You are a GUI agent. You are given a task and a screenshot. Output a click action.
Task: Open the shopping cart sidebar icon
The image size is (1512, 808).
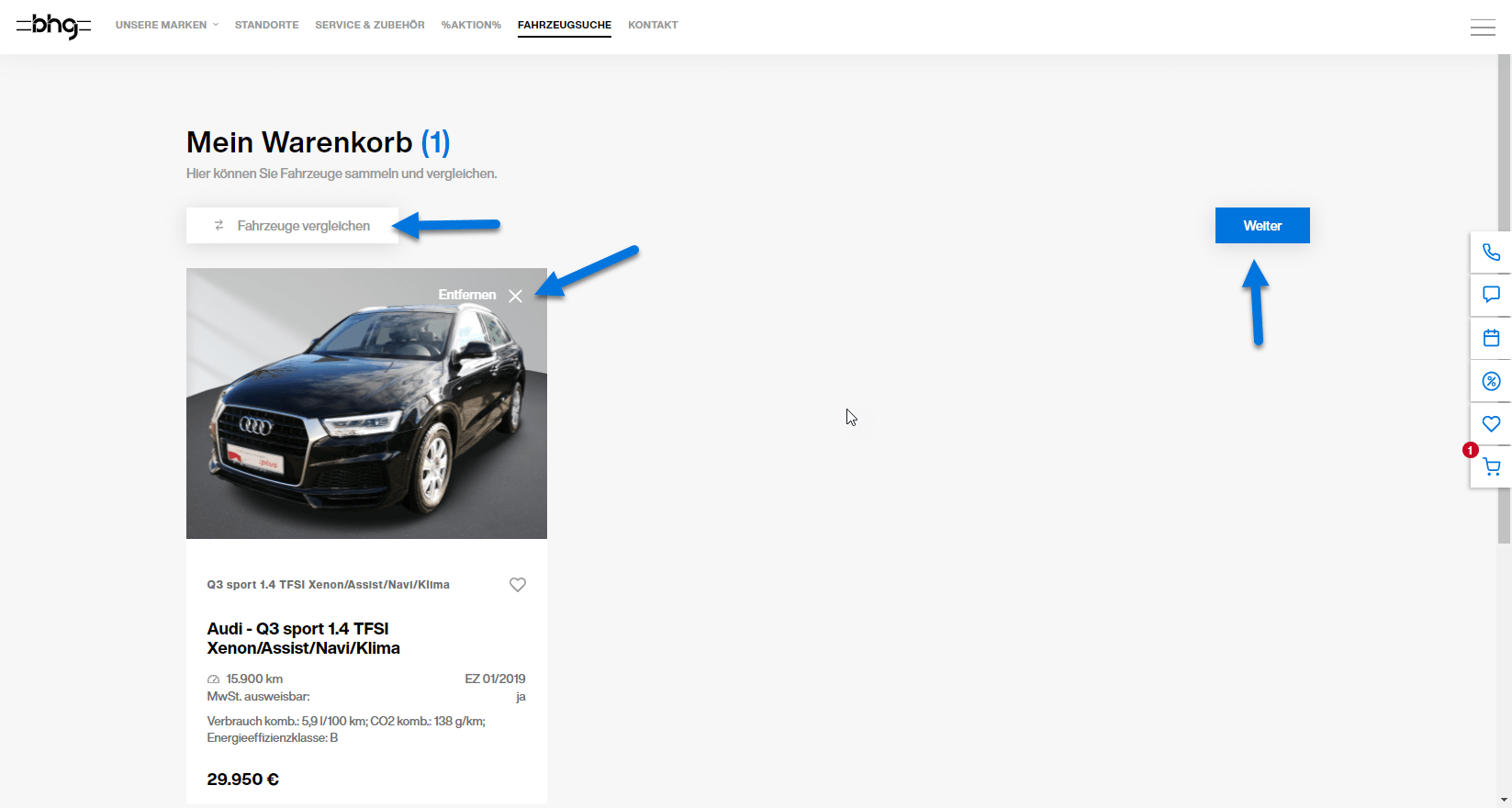[1491, 467]
